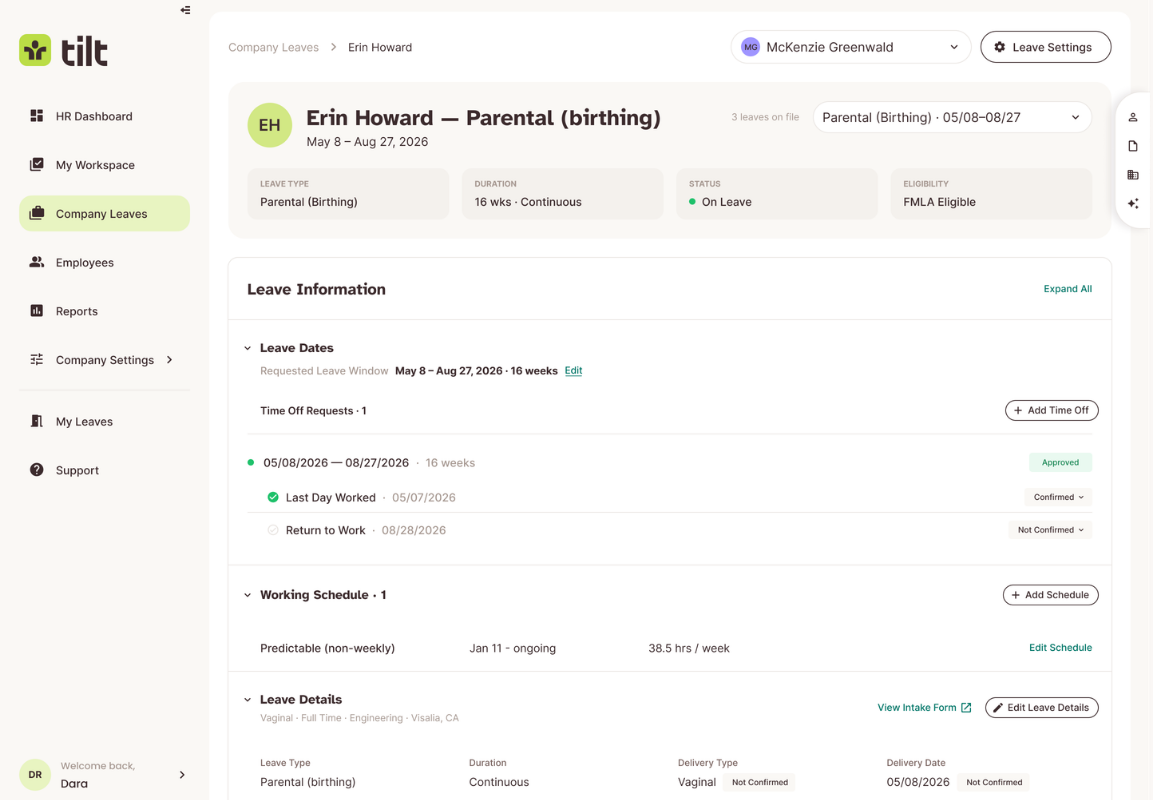Toggle Last Day Worked green checkmark
The height and width of the screenshot is (800, 1153).
tap(273, 497)
